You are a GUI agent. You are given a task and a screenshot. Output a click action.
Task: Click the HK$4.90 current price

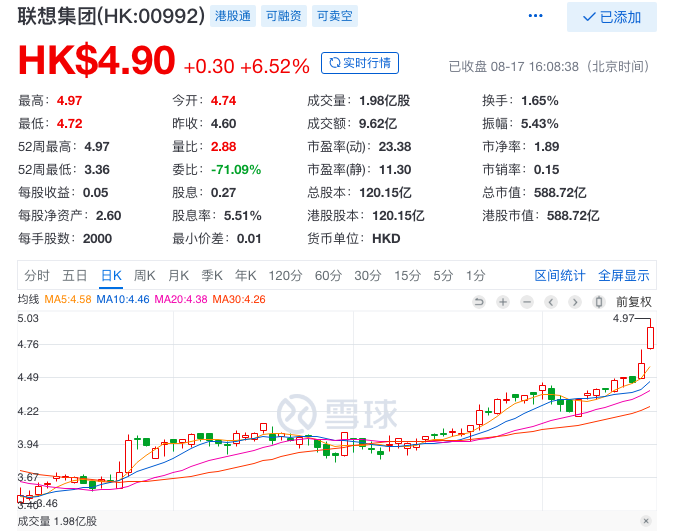click(x=97, y=60)
